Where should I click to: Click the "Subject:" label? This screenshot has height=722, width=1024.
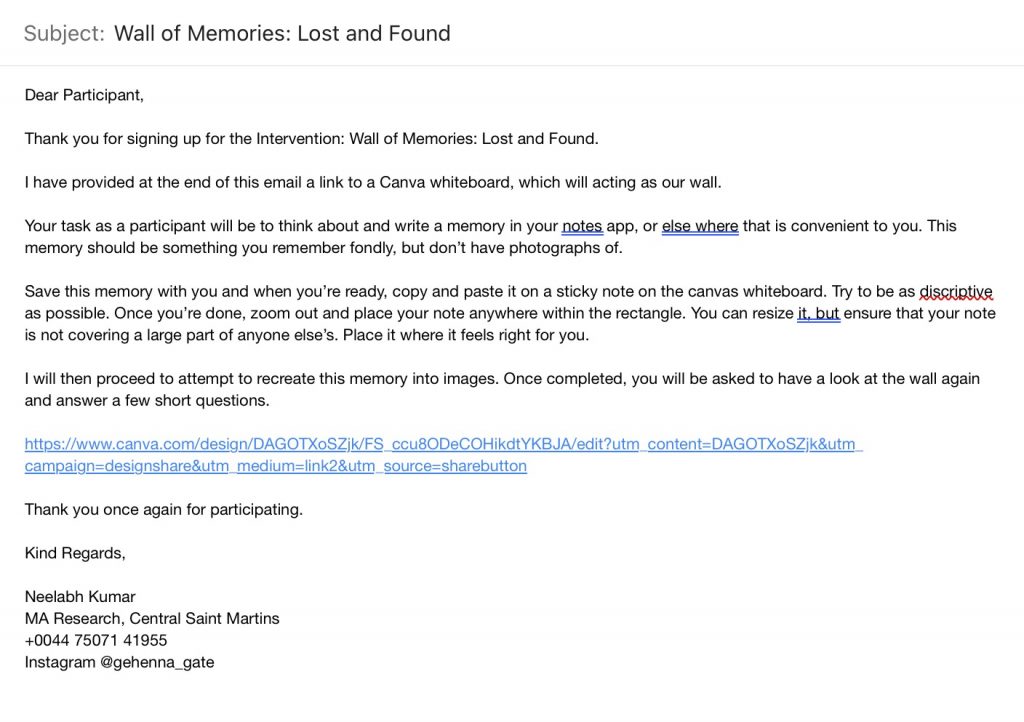click(64, 33)
